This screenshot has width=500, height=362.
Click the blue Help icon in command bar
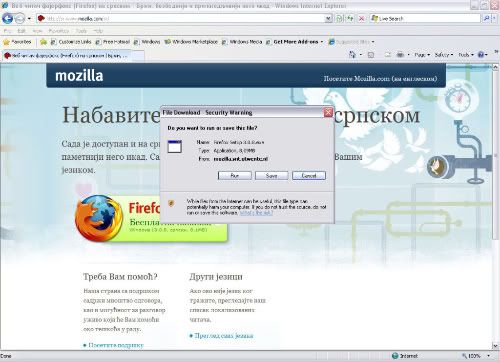tap(481, 55)
